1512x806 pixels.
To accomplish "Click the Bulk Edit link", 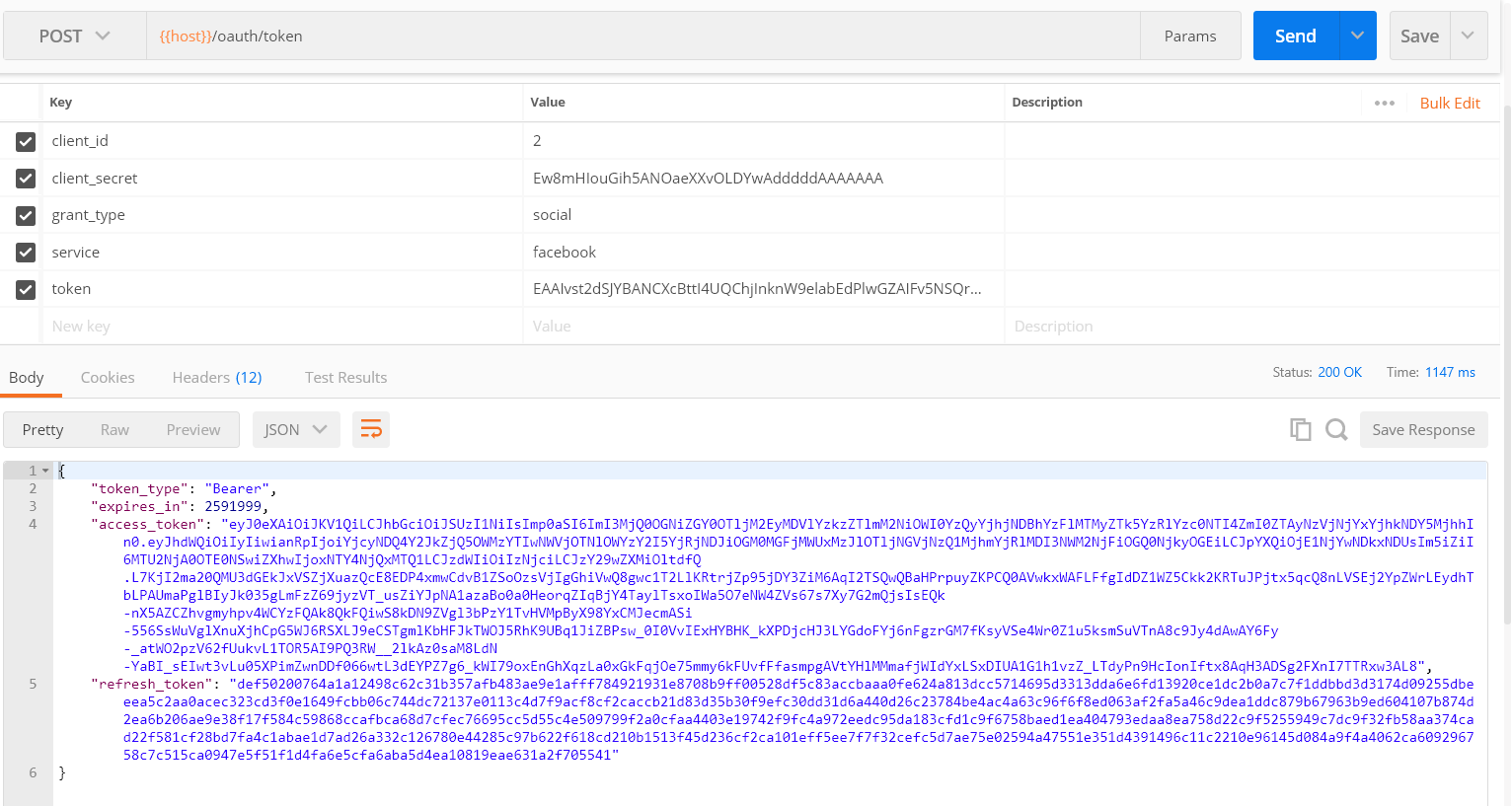I will coord(1450,103).
